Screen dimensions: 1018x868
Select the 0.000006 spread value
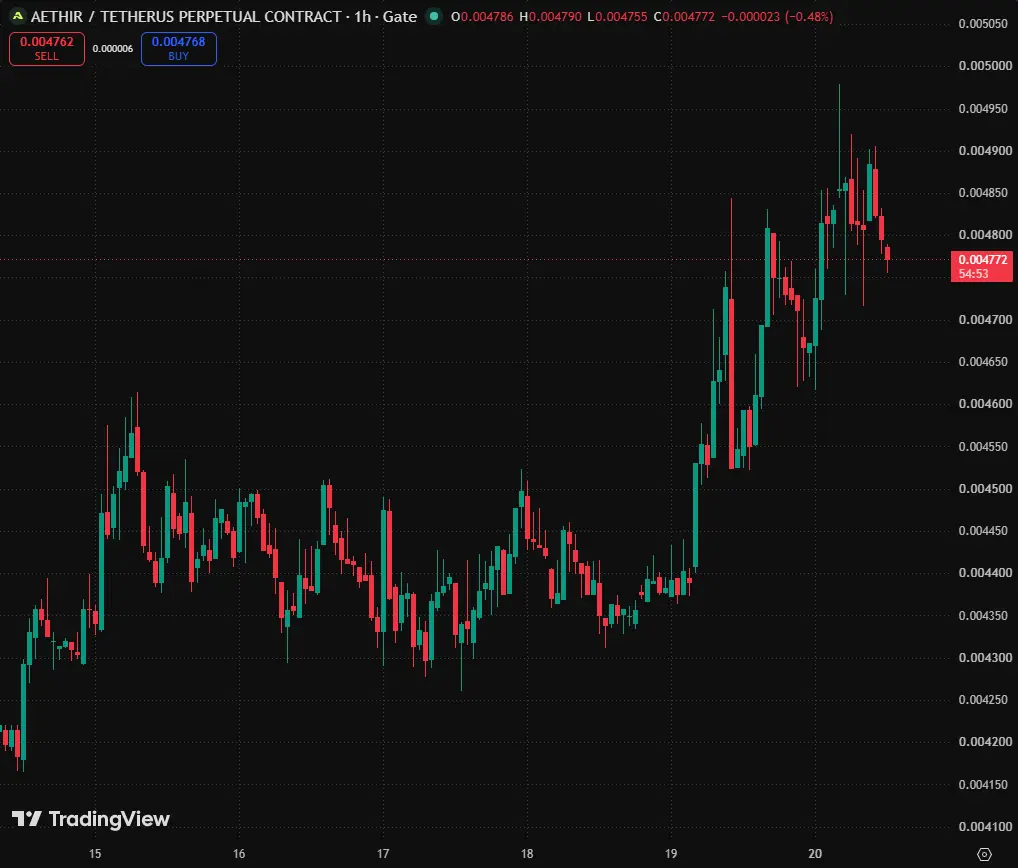[112, 49]
